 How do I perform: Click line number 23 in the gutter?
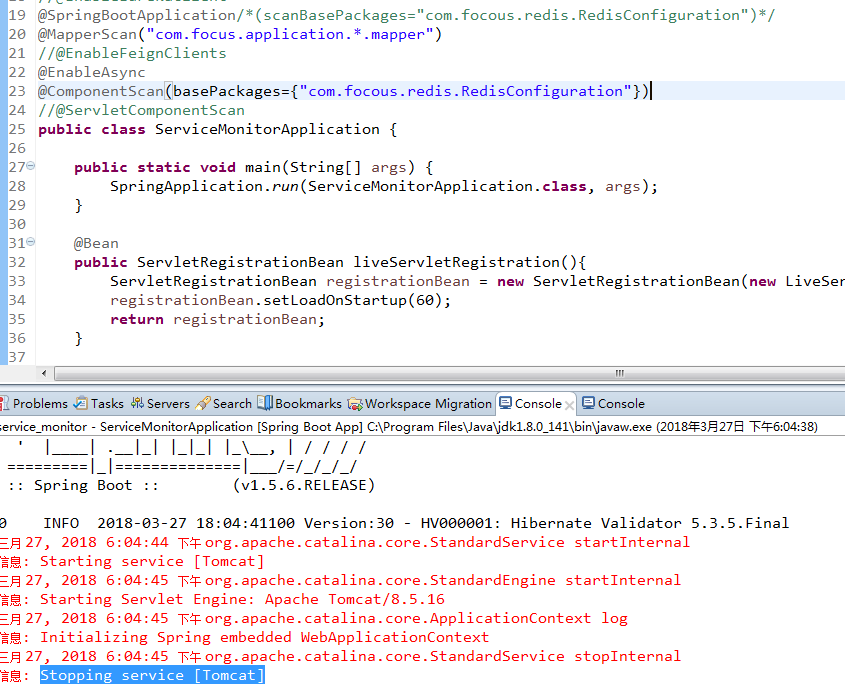[16, 91]
